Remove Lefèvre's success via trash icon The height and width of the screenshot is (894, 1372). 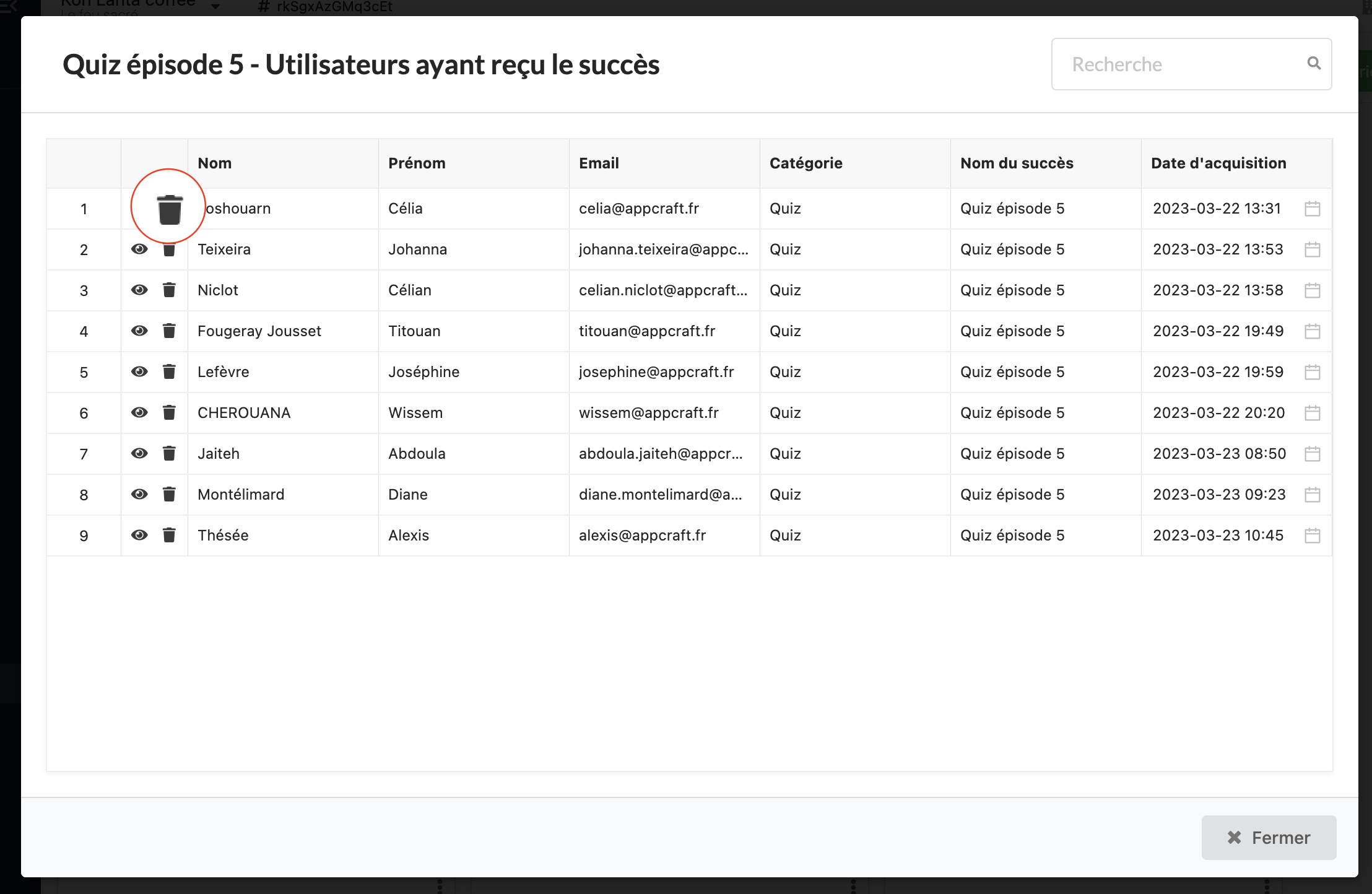click(169, 371)
